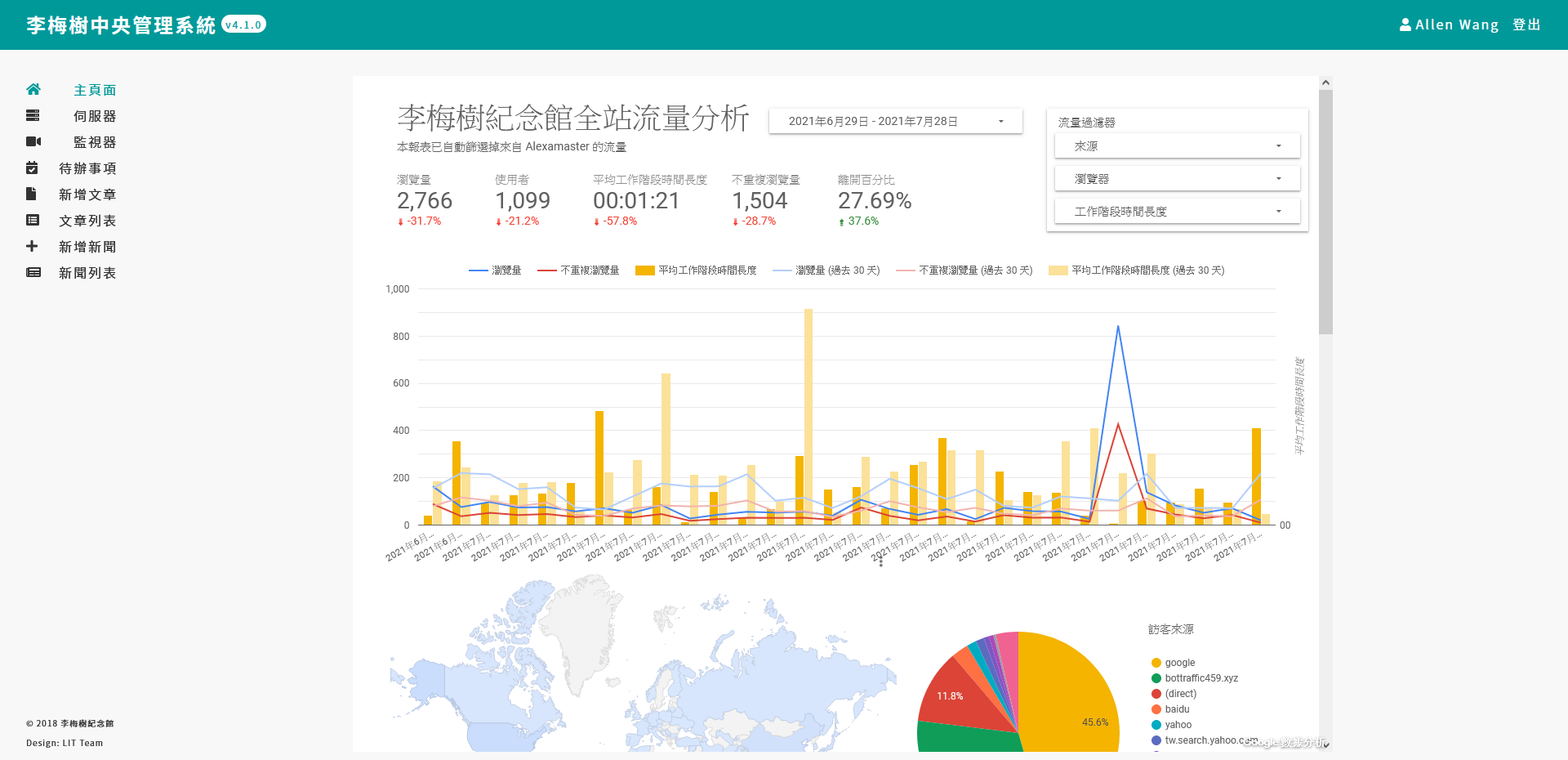
Task: Toggle 不重複瀏覽量 series in legend
Action: pos(578,270)
